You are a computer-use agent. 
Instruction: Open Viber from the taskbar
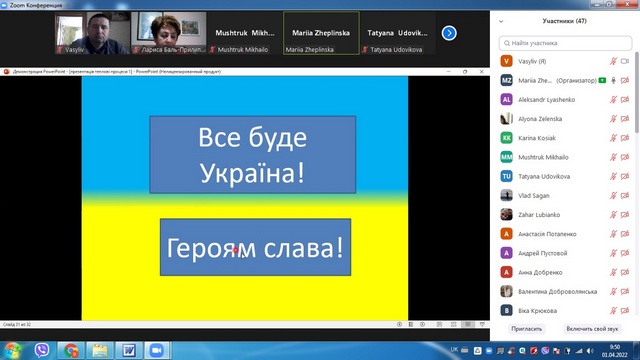42,350
